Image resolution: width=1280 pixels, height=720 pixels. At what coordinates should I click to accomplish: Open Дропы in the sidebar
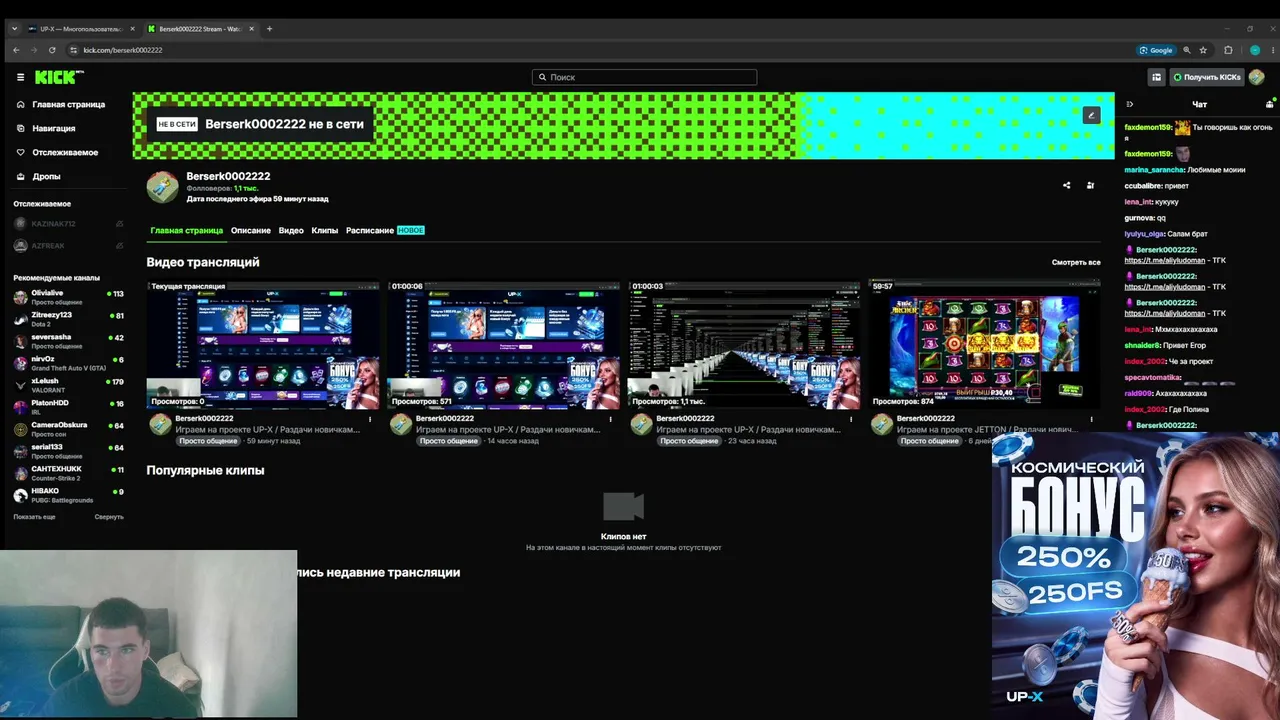coord(39,176)
